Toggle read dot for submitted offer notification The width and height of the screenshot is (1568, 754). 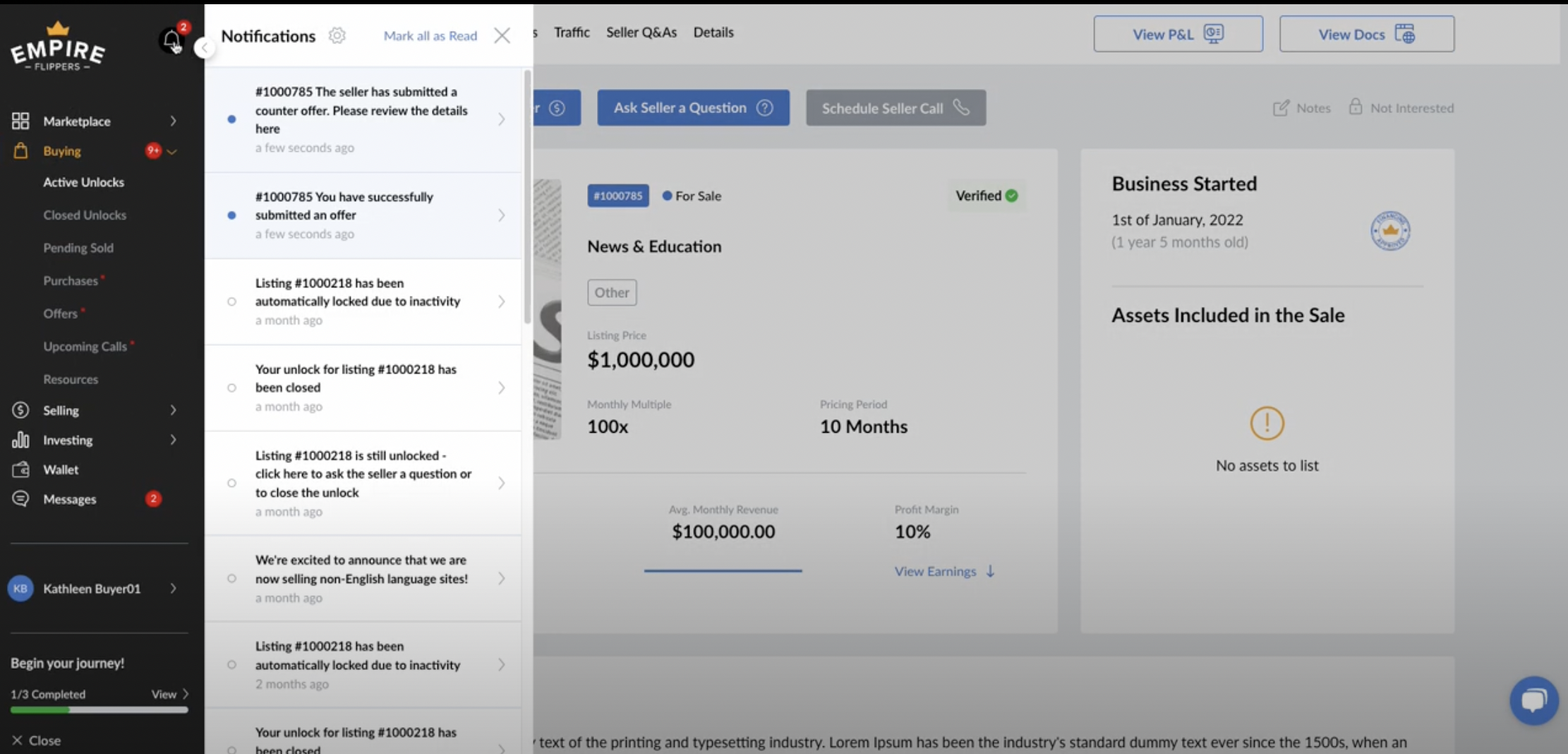click(x=231, y=215)
